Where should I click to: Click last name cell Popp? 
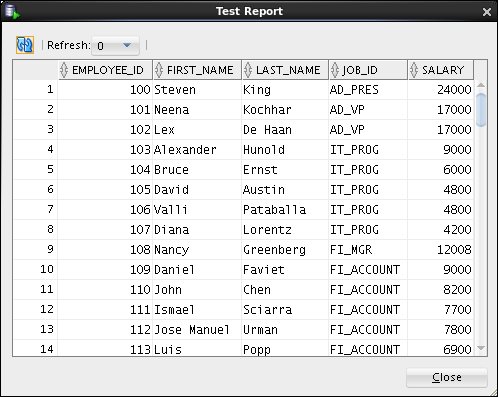(285, 348)
